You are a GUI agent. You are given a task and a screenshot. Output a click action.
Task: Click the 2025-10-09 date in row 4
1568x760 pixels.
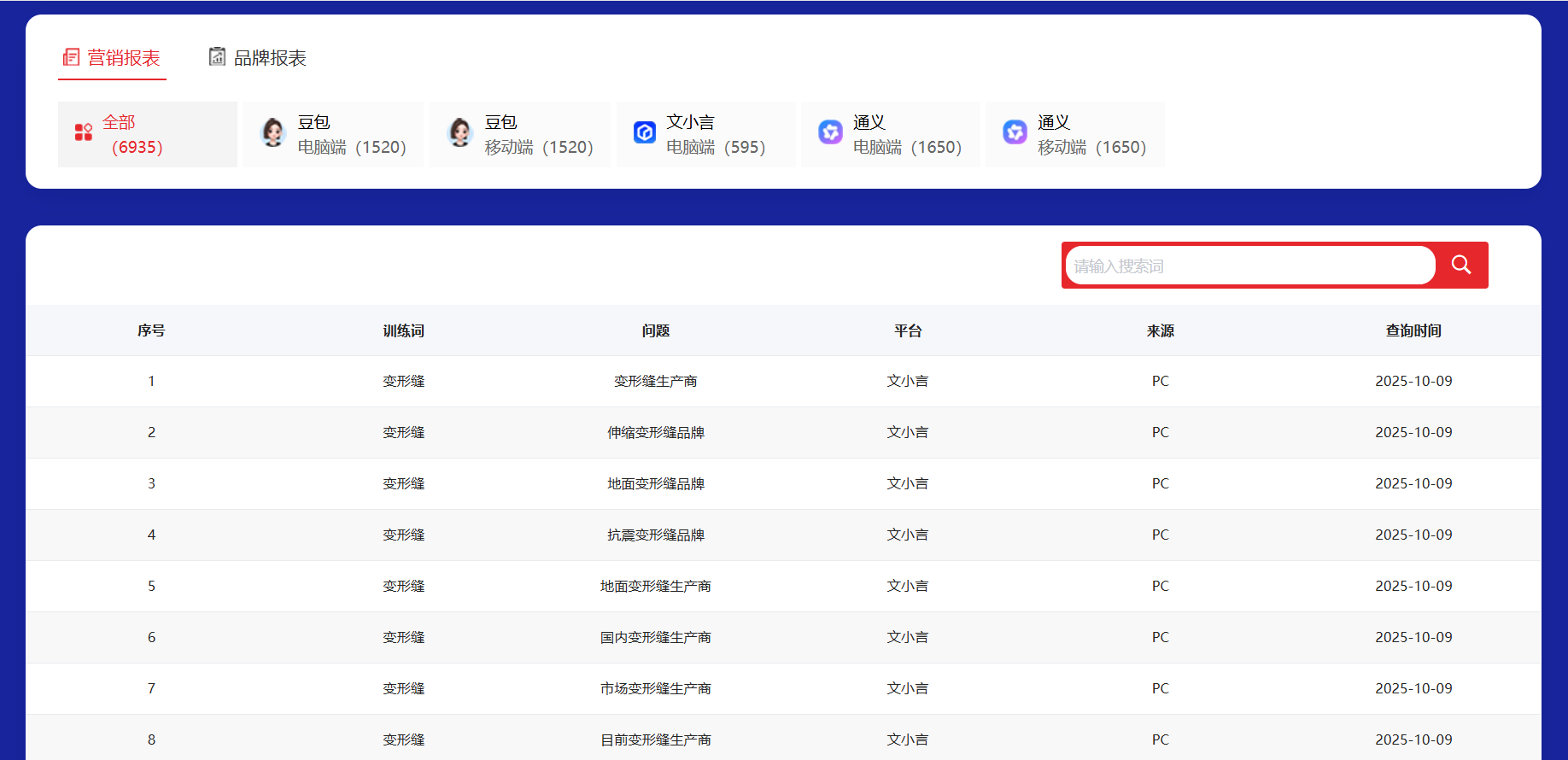click(1413, 535)
